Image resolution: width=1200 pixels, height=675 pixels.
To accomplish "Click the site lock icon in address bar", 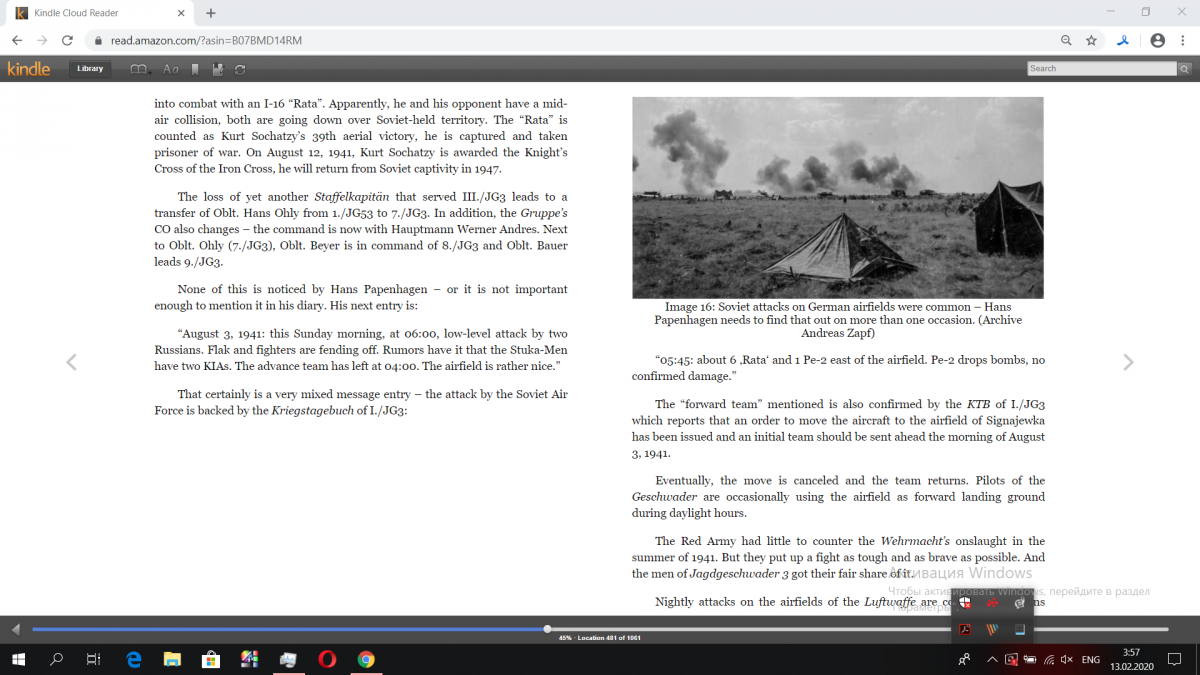I will click(x=97, y=41).
